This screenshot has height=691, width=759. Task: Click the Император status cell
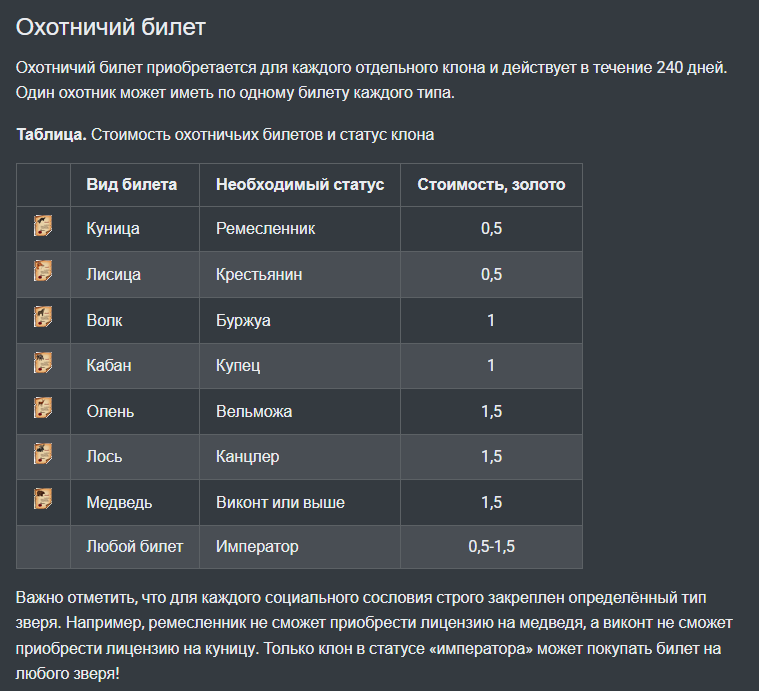pyautogui.click(x=257, y=547)
